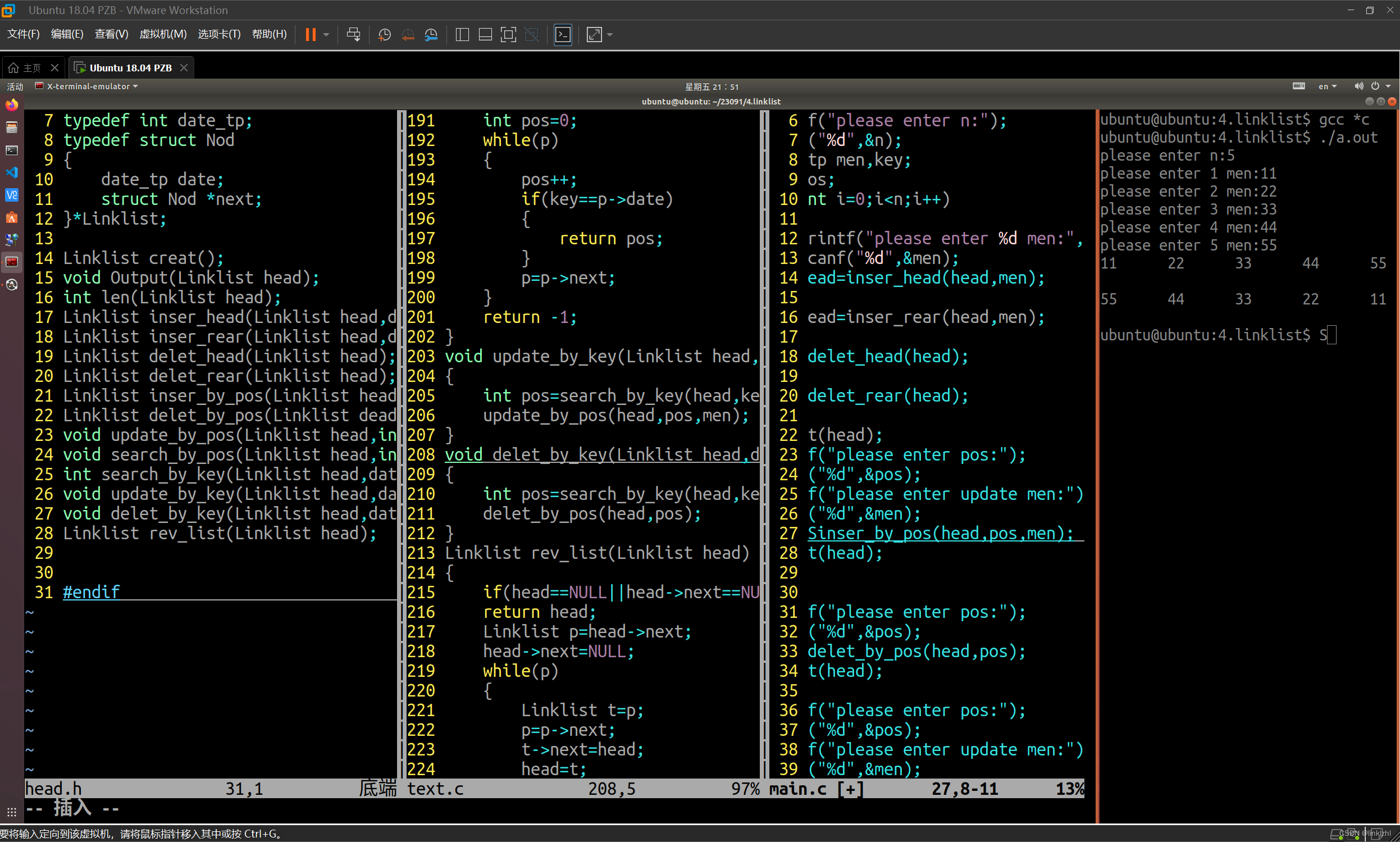
Task: Toggle the thumbnail bar visibility
Action: [485, 35]
